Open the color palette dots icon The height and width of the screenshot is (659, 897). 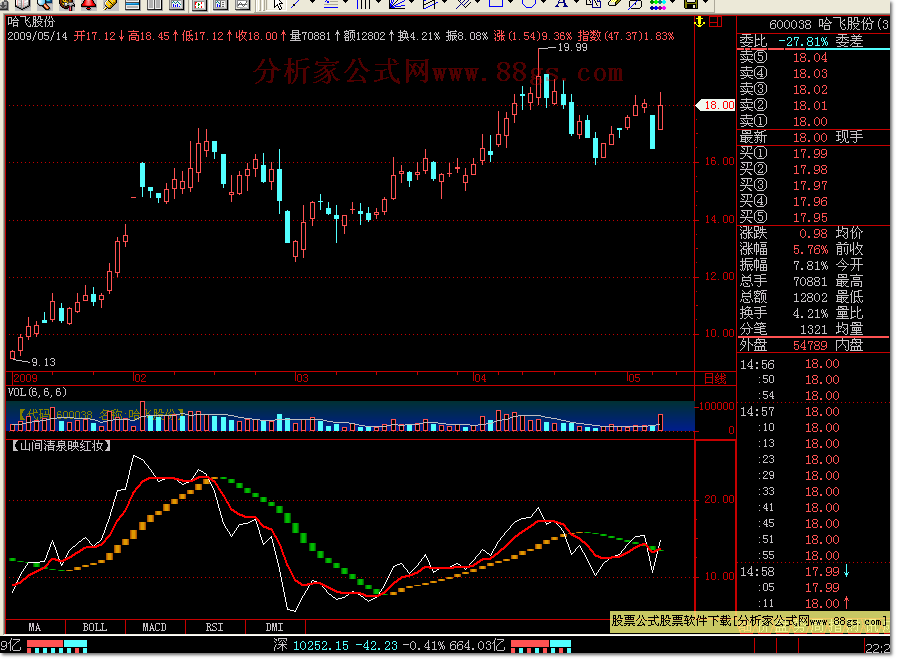coord(658,5)
